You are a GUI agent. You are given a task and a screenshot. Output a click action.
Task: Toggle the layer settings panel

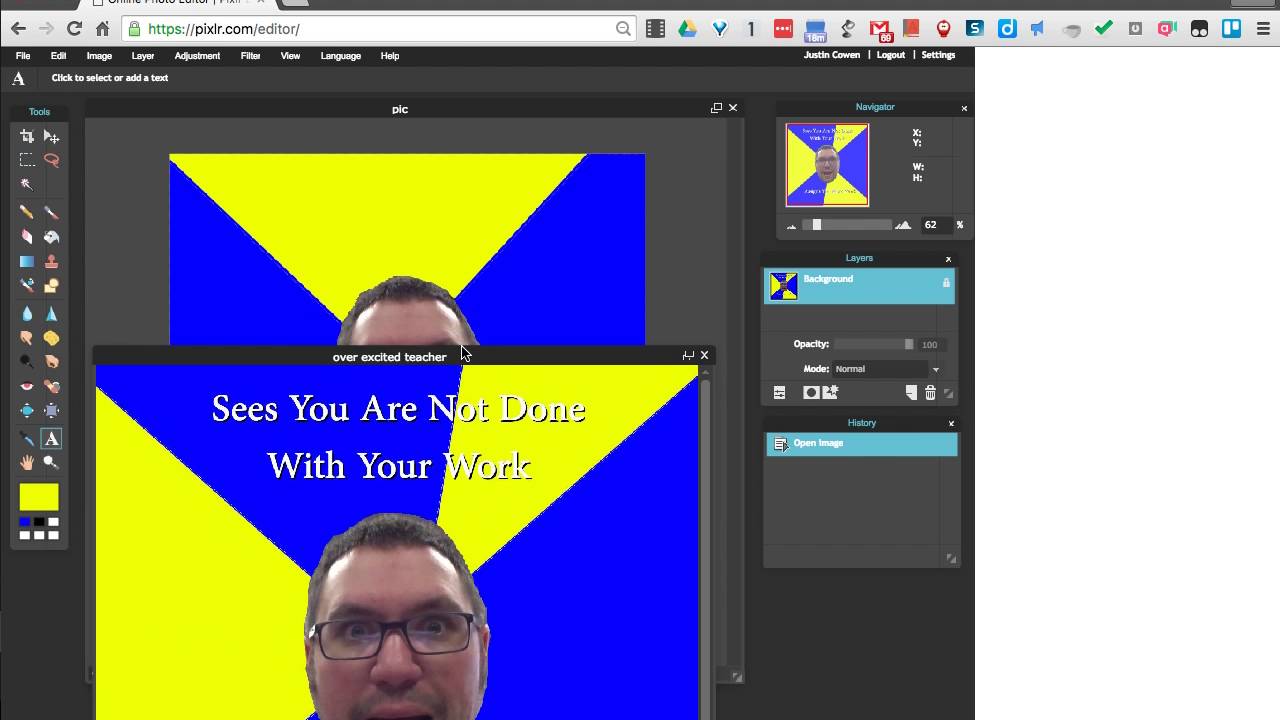click(779, 393)
